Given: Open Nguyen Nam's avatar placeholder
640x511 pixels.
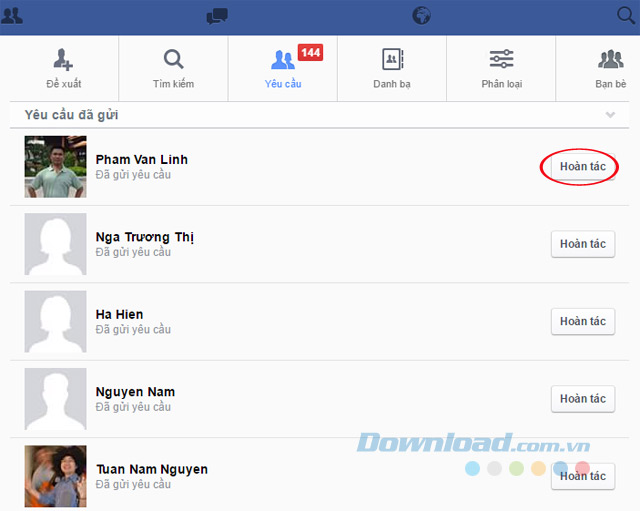Looking at the screenshot, I should (x=56, y=399).
